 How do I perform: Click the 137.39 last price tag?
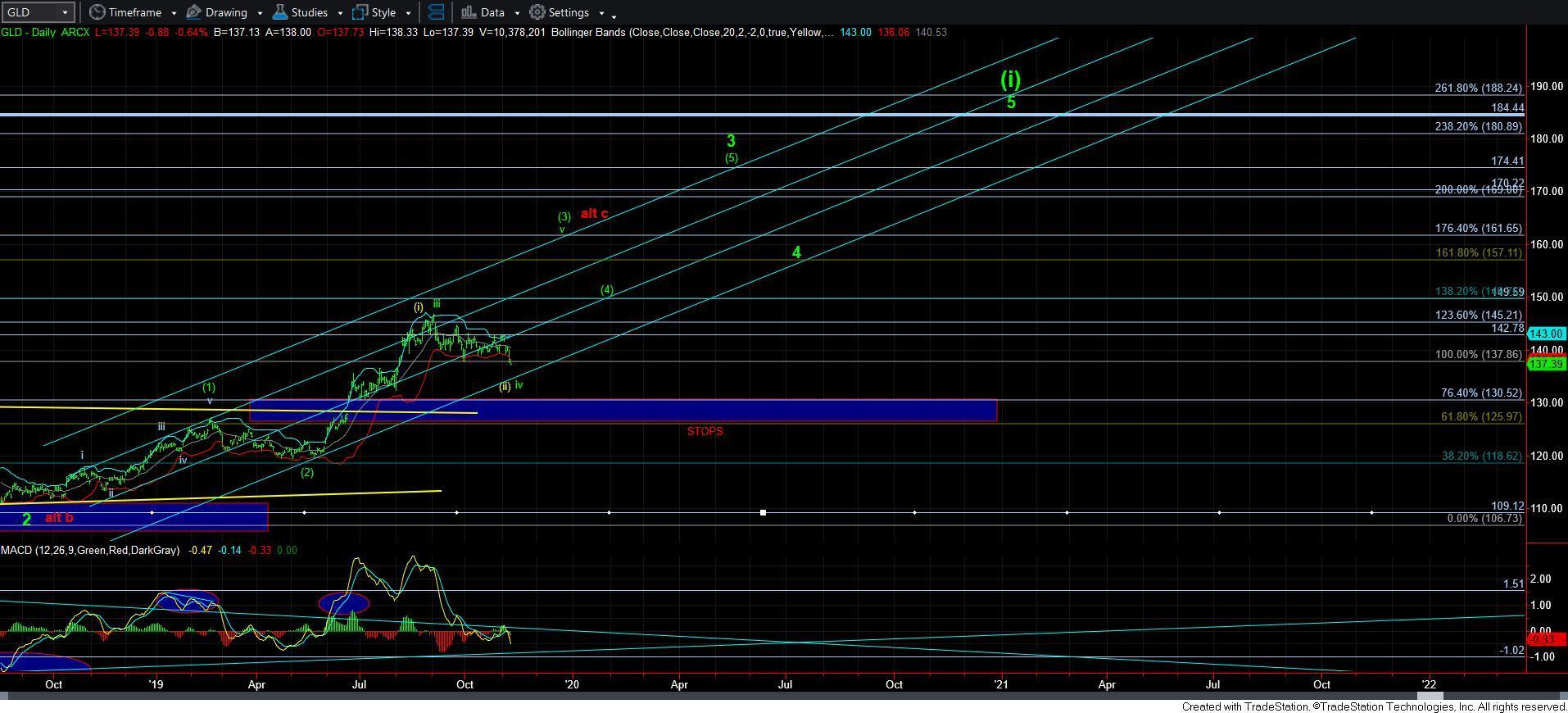click(1547, 363)
